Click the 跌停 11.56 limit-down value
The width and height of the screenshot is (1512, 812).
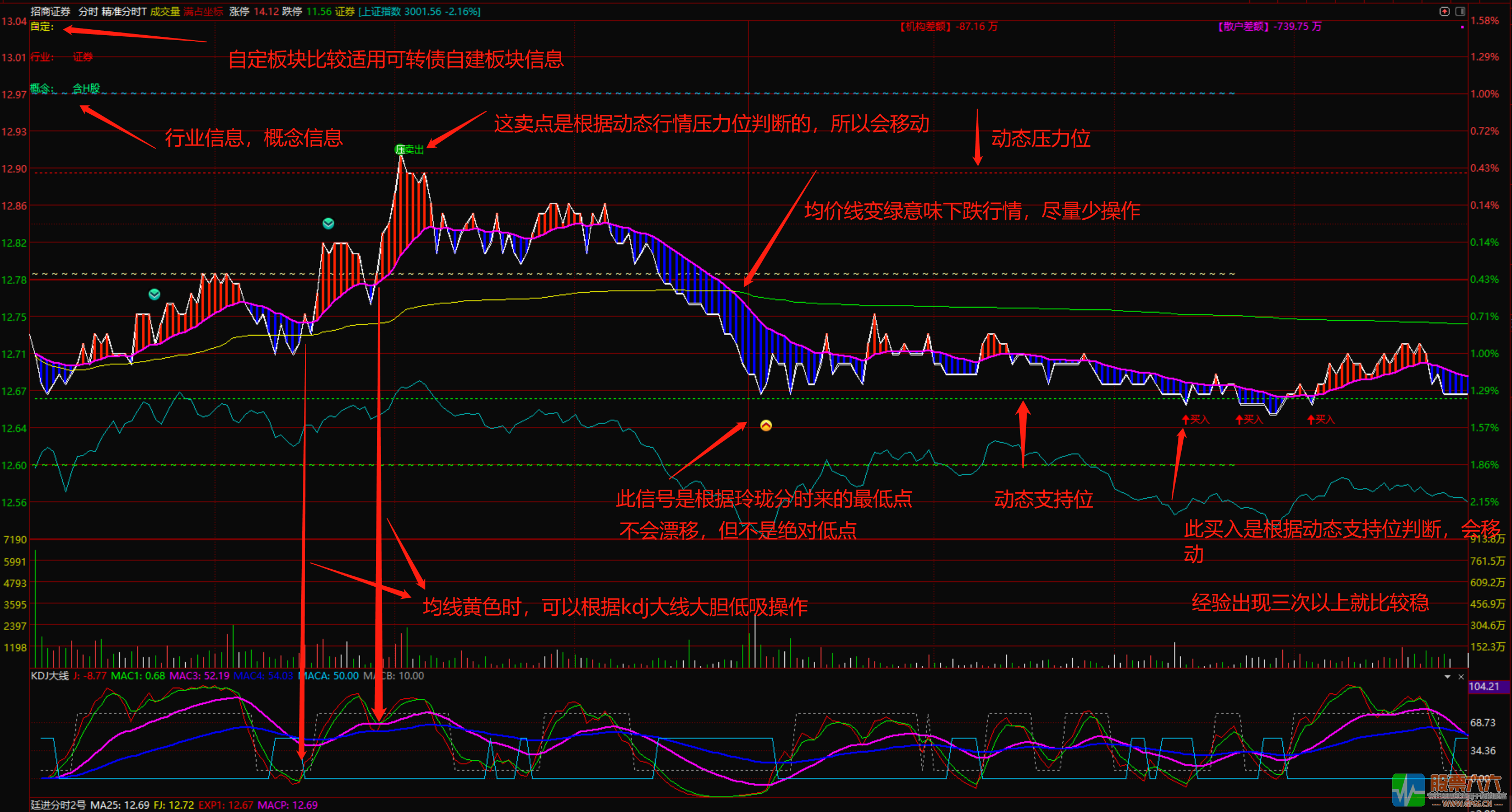pos(306,11)
